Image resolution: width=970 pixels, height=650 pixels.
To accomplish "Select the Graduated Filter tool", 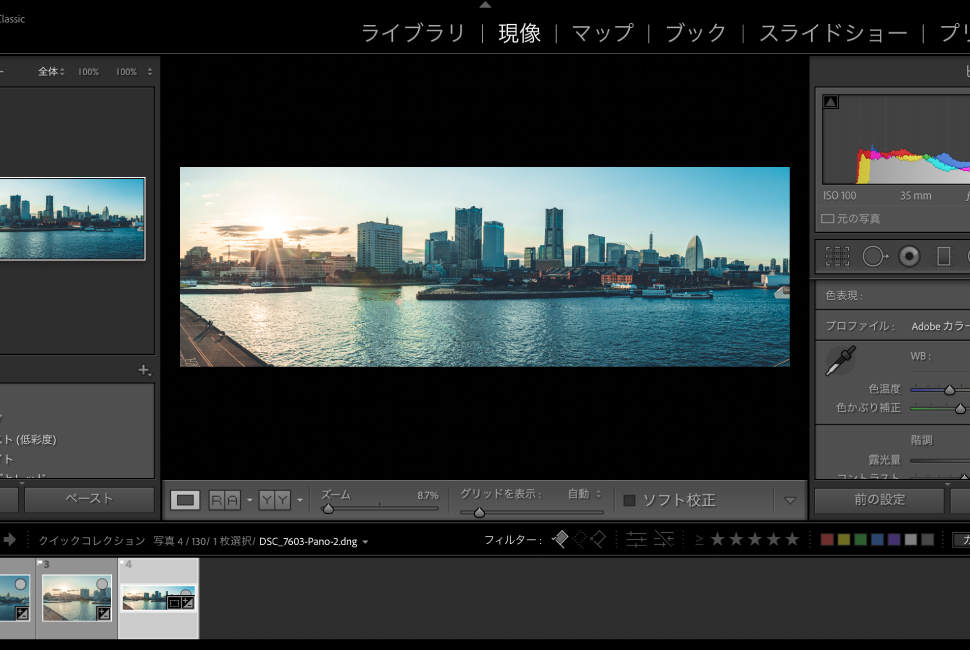I will coord(943,256).
